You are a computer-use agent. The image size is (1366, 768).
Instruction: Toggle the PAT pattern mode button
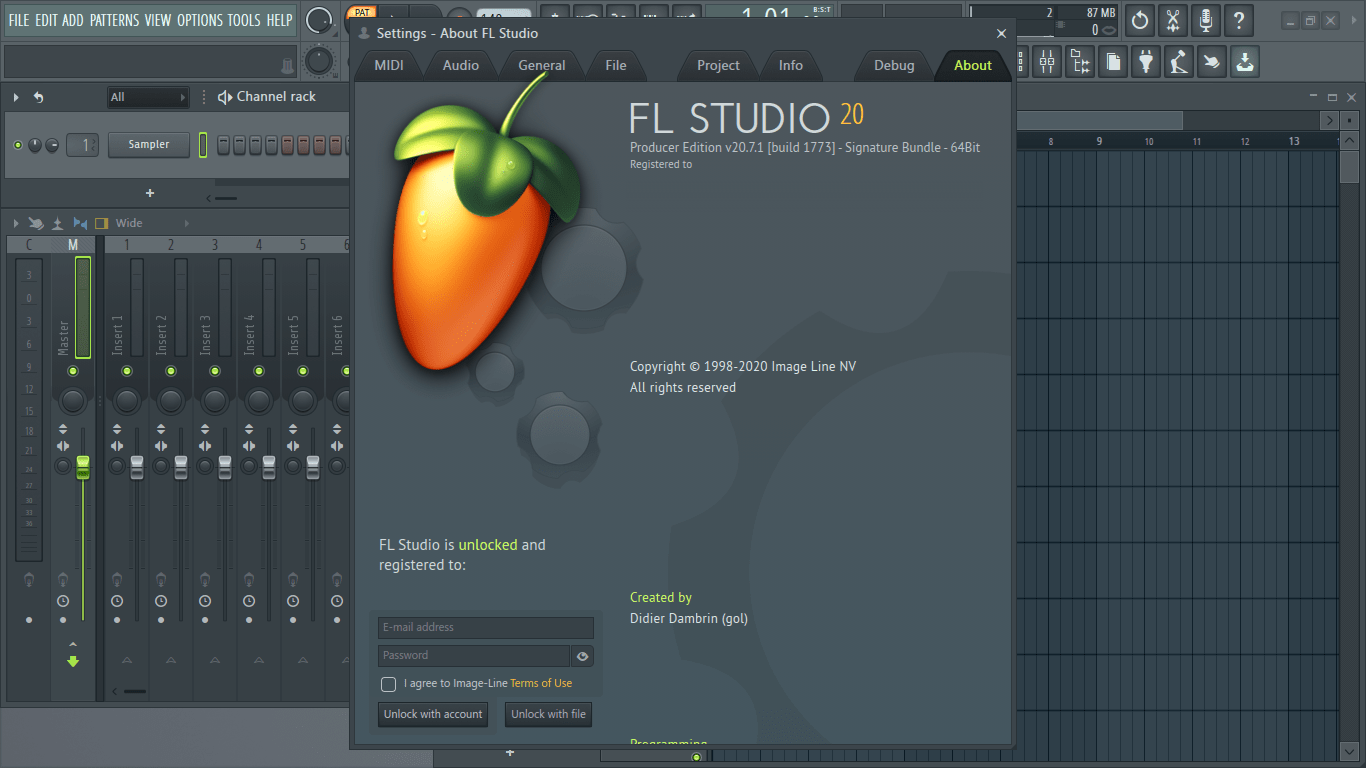[361, 12]
